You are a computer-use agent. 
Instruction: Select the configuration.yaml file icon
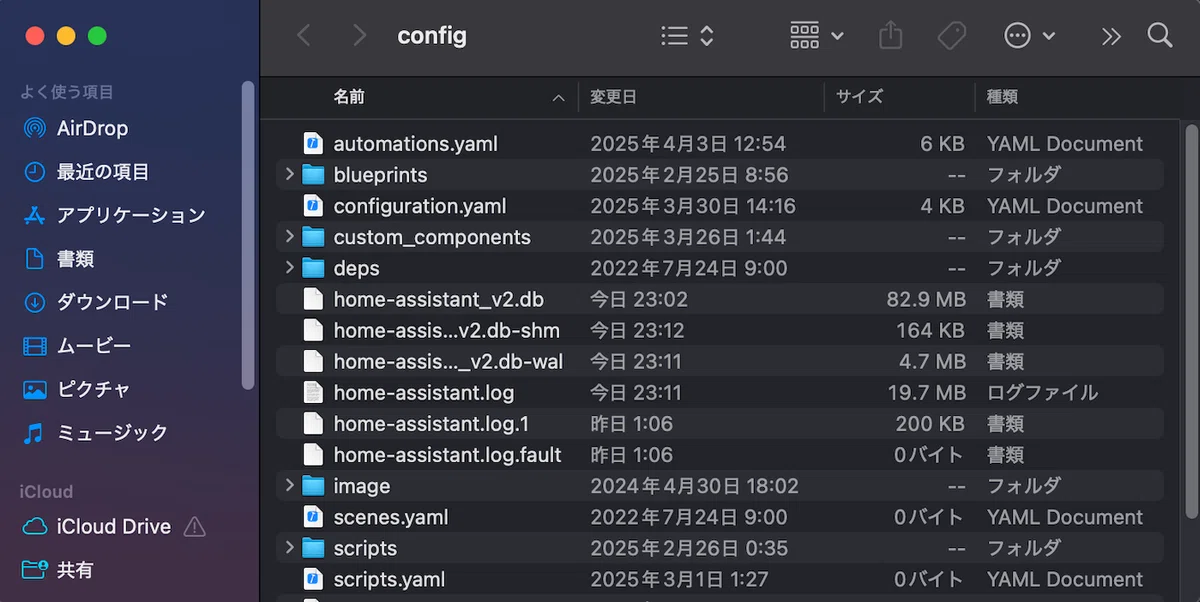[314, 206]
